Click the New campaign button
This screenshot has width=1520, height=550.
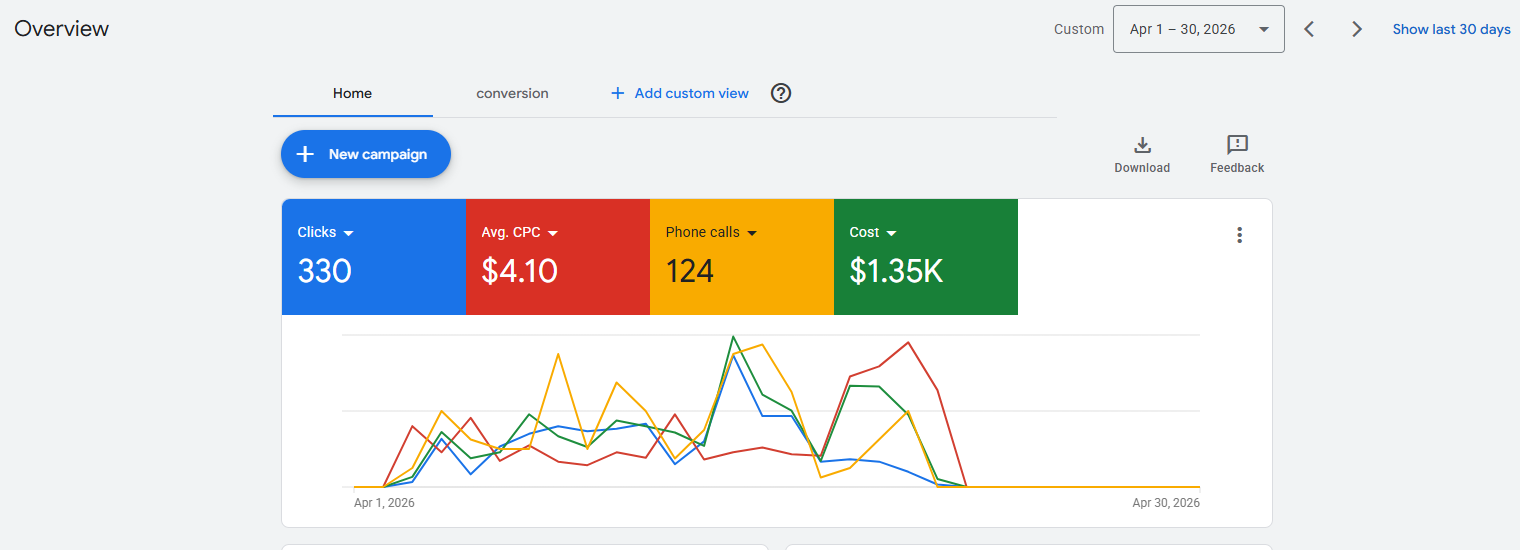pyautogui.click(x=366, y=154)
